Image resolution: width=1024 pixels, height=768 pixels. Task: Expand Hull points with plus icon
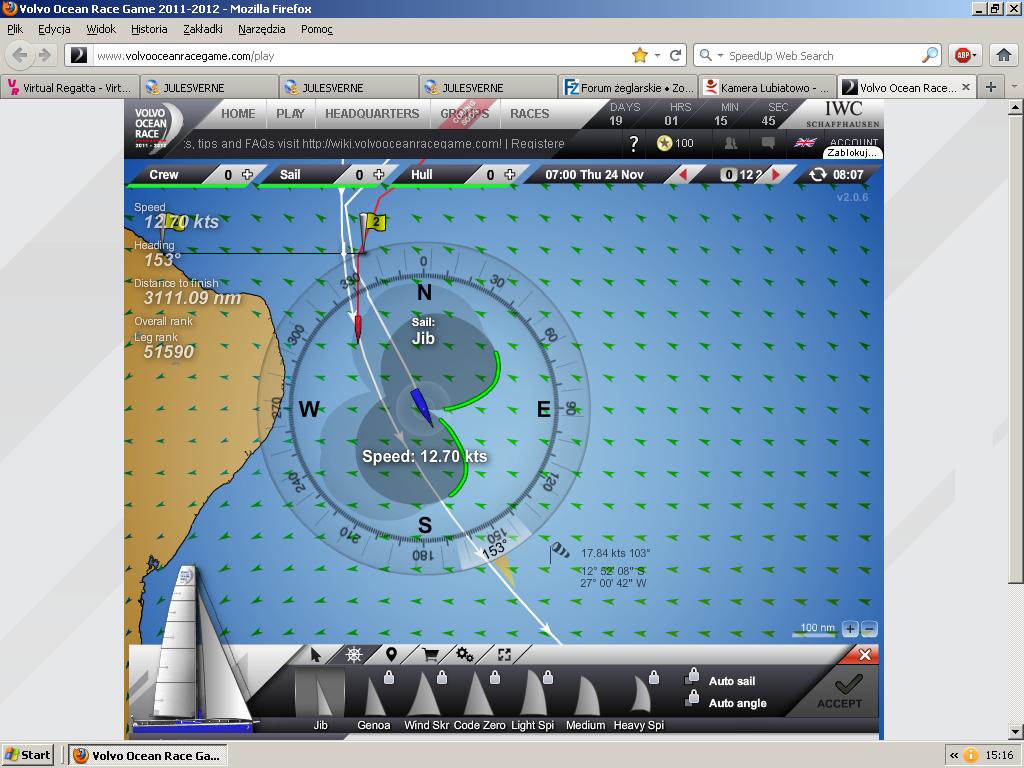pos(510,175)
